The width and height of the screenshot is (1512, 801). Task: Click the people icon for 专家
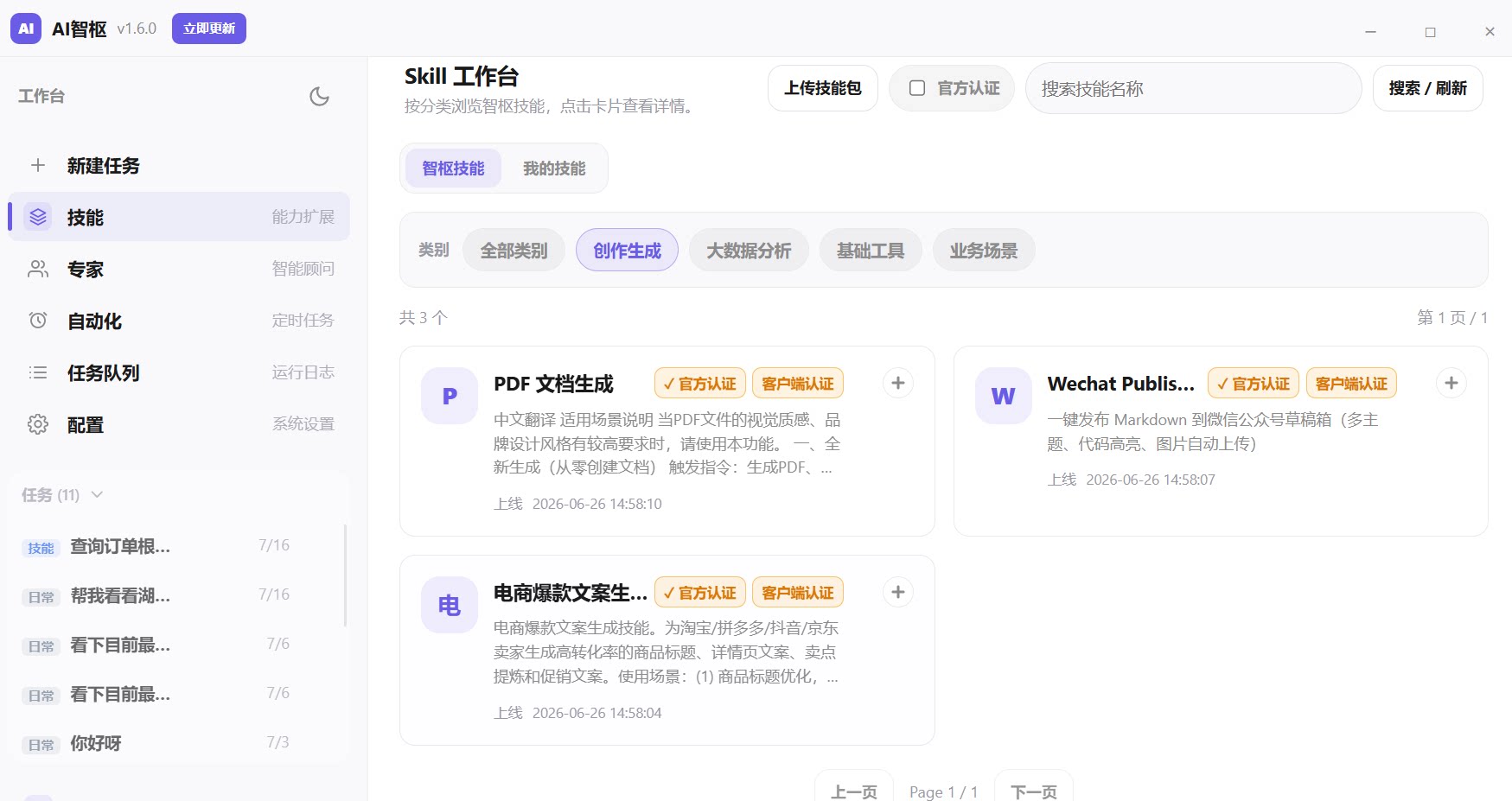point(38,269)
